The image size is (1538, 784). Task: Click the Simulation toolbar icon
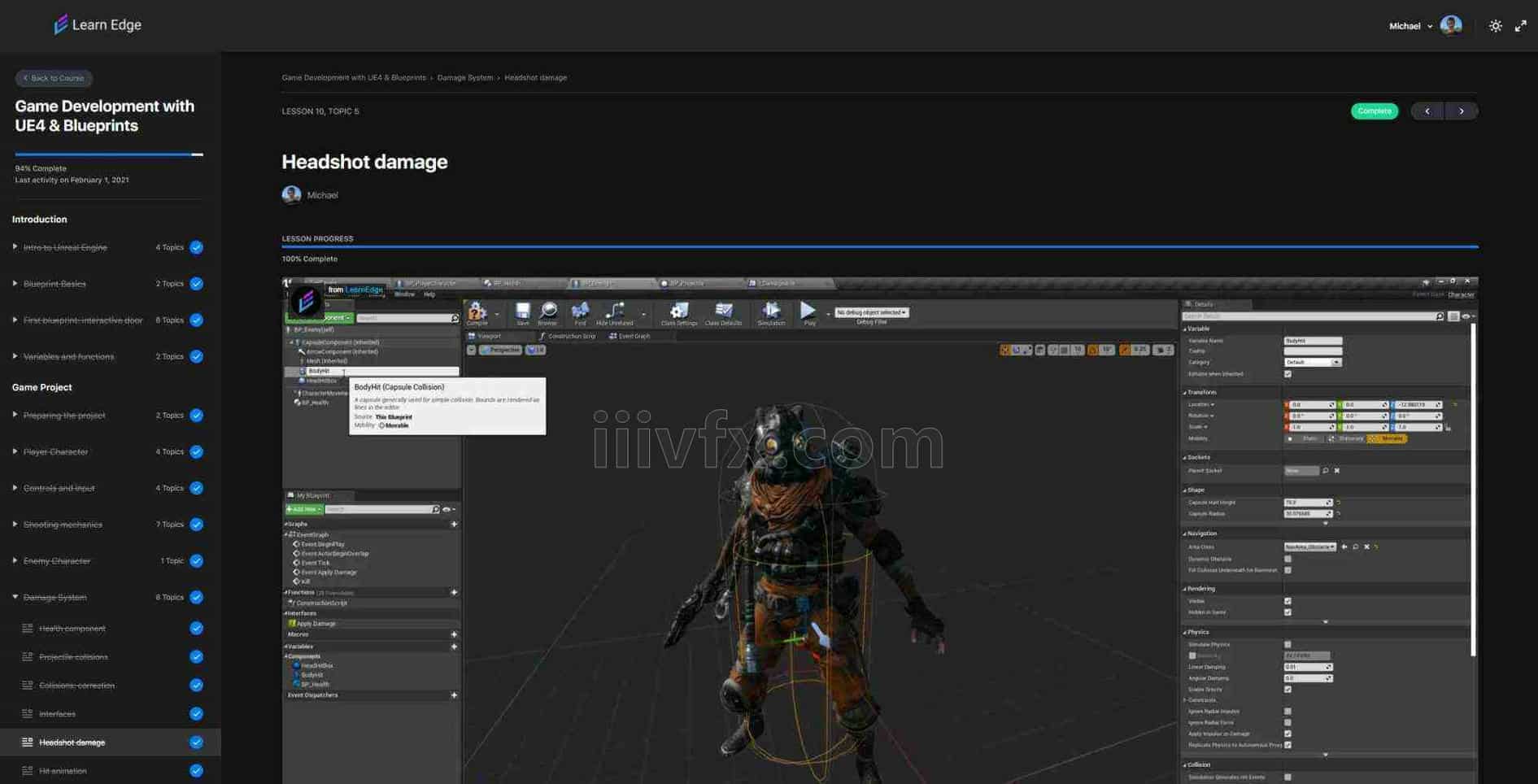pos(771,313)
